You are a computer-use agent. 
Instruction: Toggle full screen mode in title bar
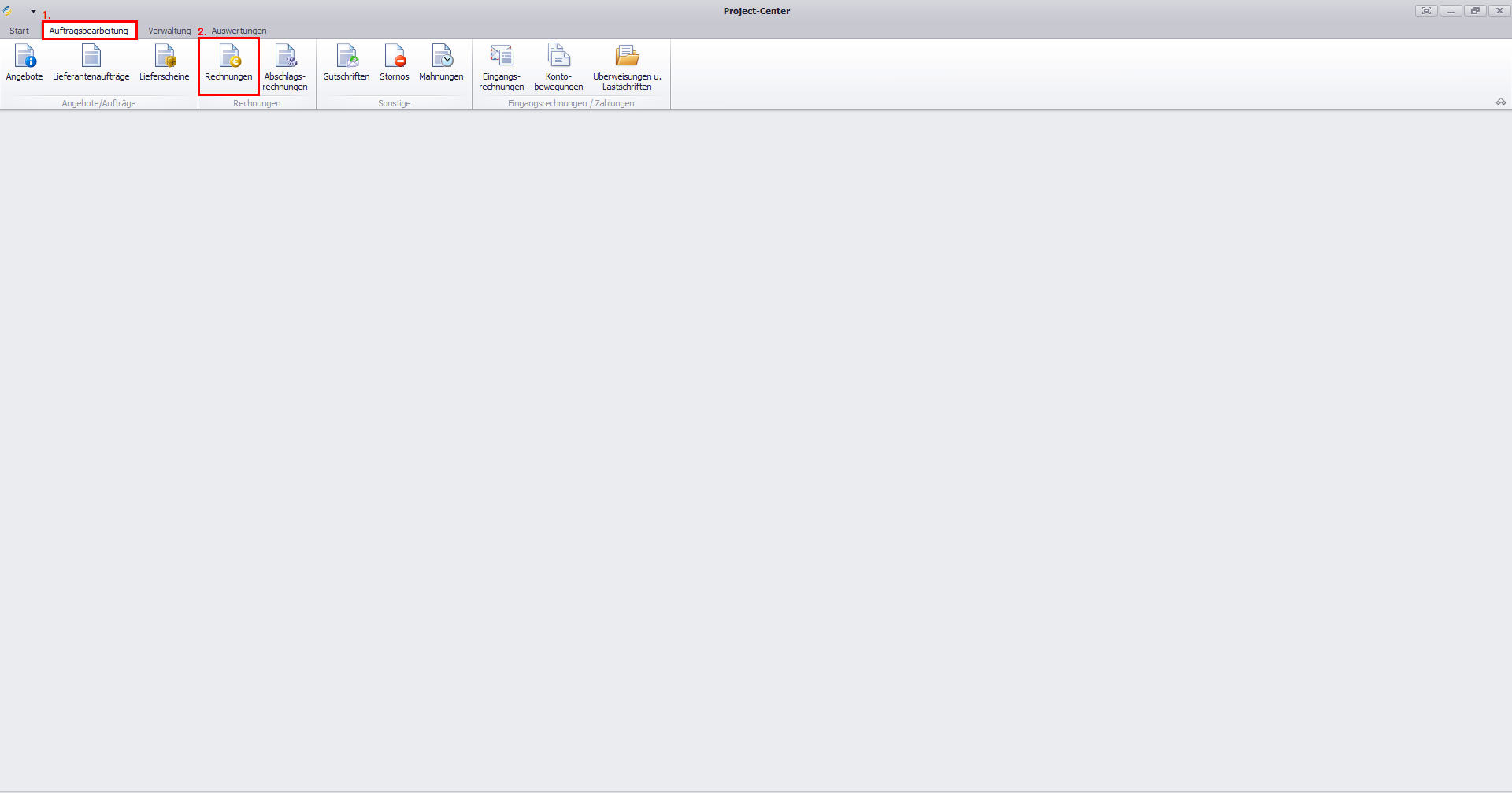(1426, 11)
